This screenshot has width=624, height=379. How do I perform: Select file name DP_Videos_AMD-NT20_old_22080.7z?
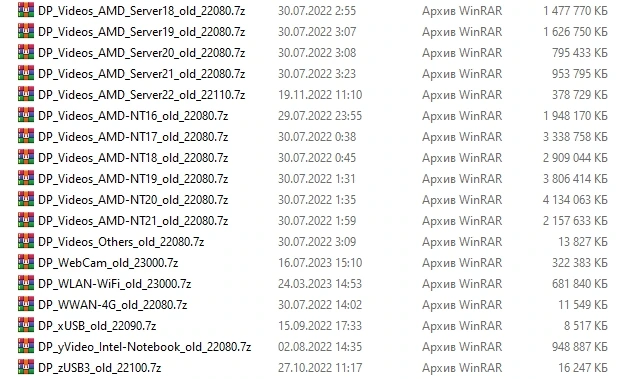[x=133, y=200]
